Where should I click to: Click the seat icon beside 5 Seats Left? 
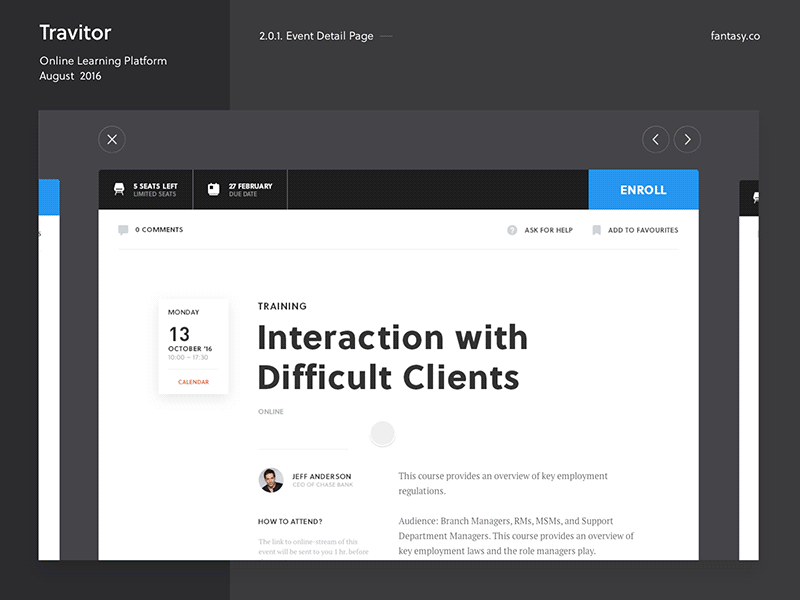point(119,189)
